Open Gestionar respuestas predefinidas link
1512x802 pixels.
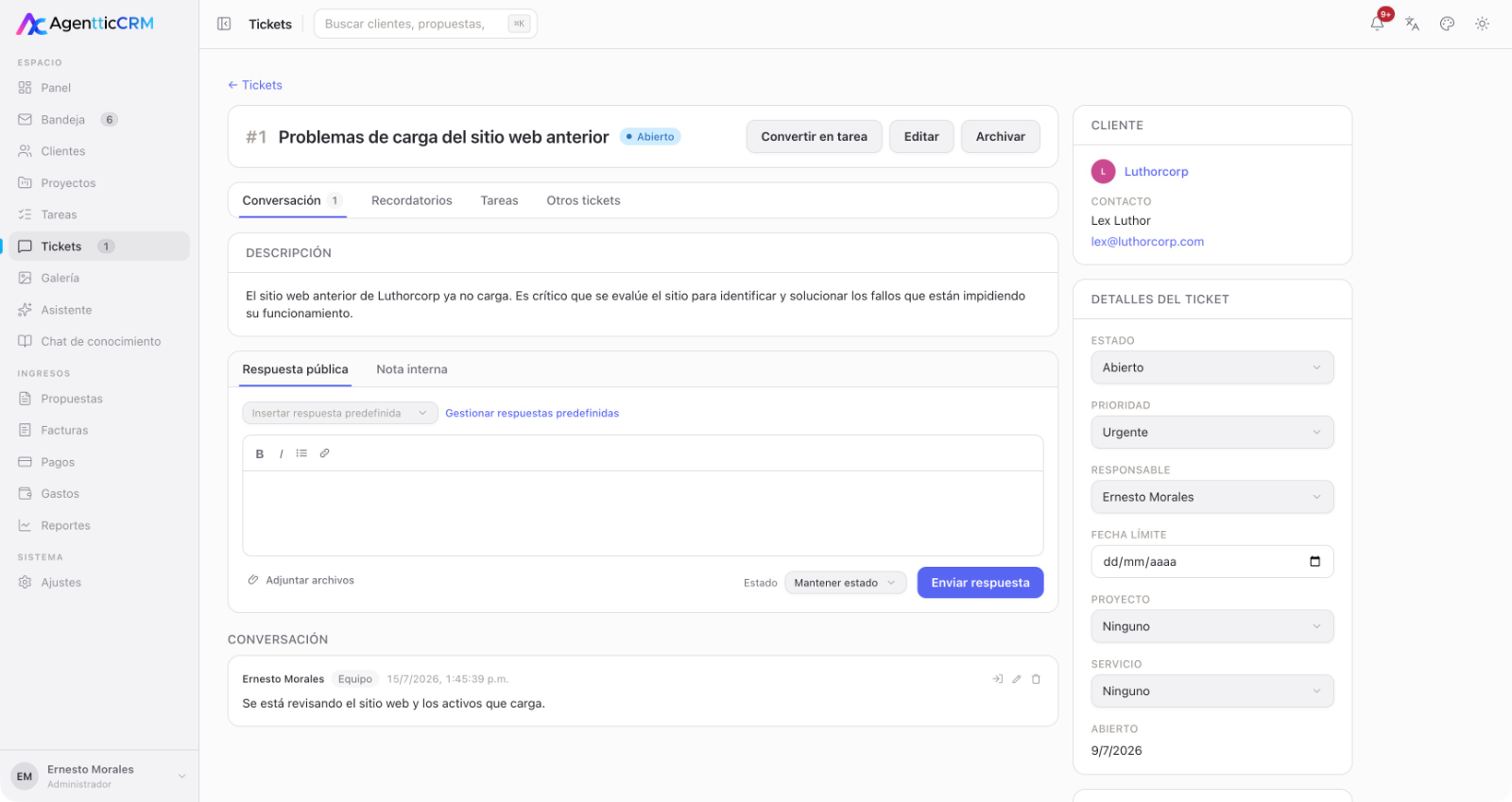[532, 413]
